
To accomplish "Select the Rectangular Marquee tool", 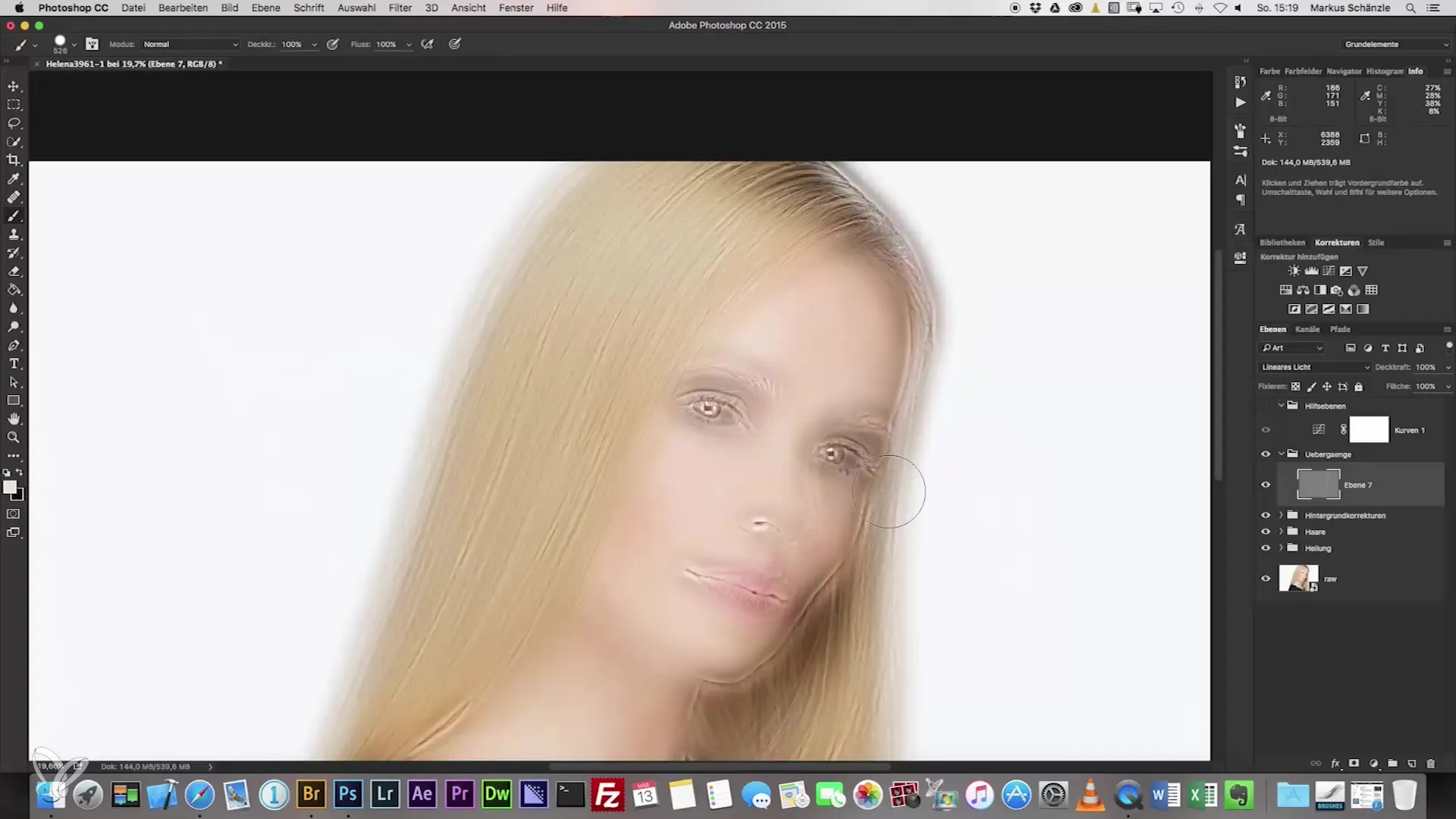I will pyautogui.click(x=14, y=105).
